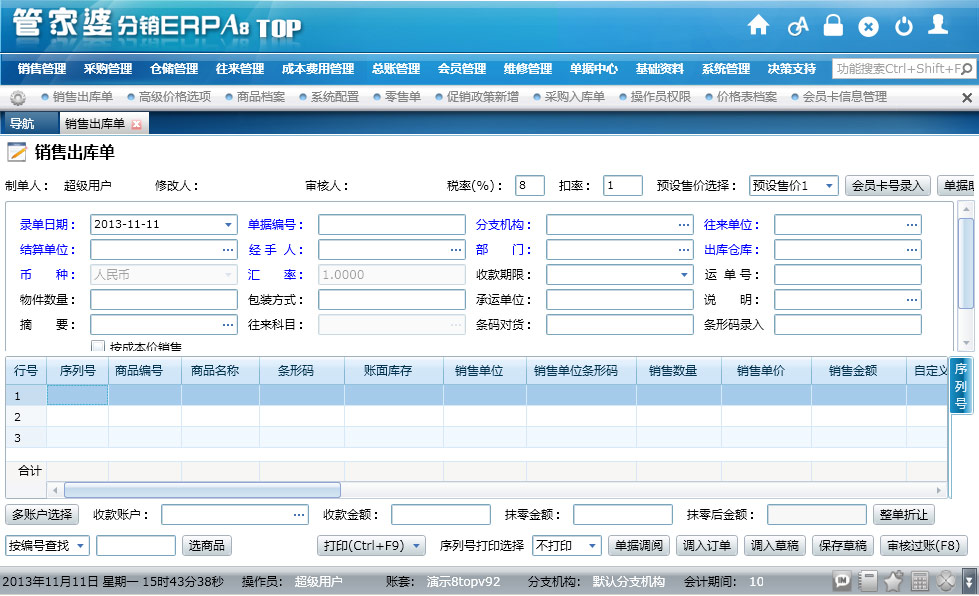This screenshot has width=979, height=596.
Task: Open the IM chat icon in status bar
Action: pos(842,581)
